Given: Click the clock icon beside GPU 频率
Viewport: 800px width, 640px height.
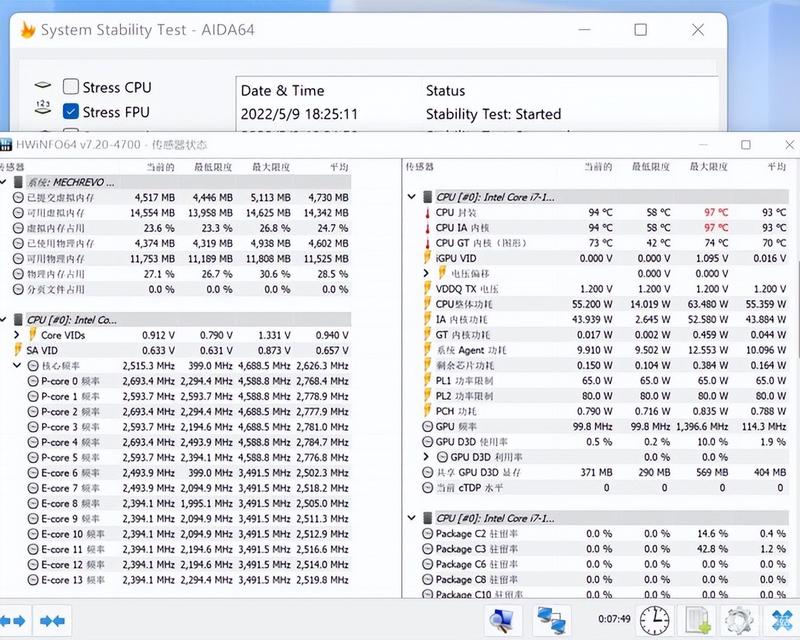Looking at the screenshot, I should pos(428,427).
